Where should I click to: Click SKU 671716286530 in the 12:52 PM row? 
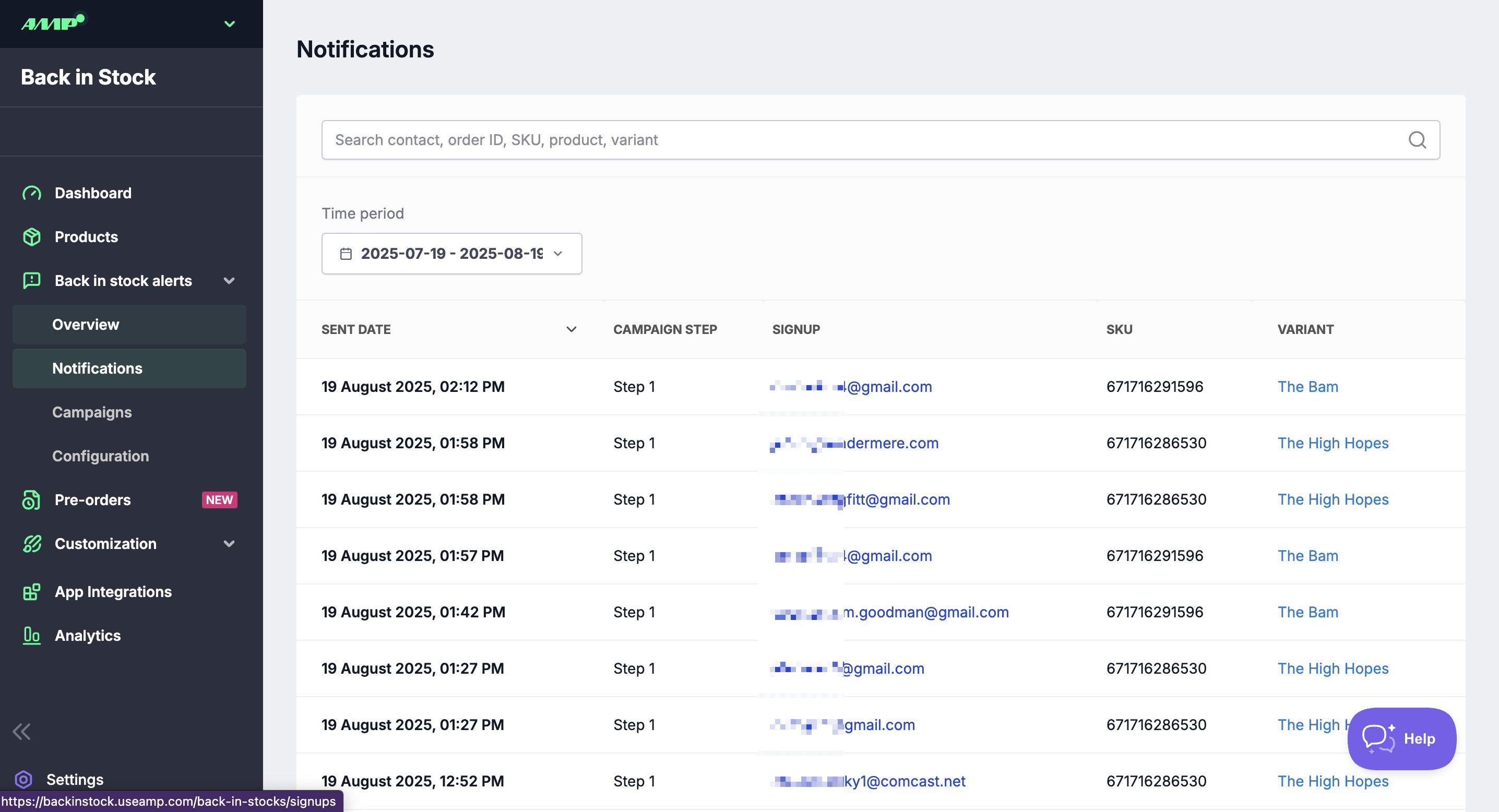pyautogui.click(x=1156, y=781)
